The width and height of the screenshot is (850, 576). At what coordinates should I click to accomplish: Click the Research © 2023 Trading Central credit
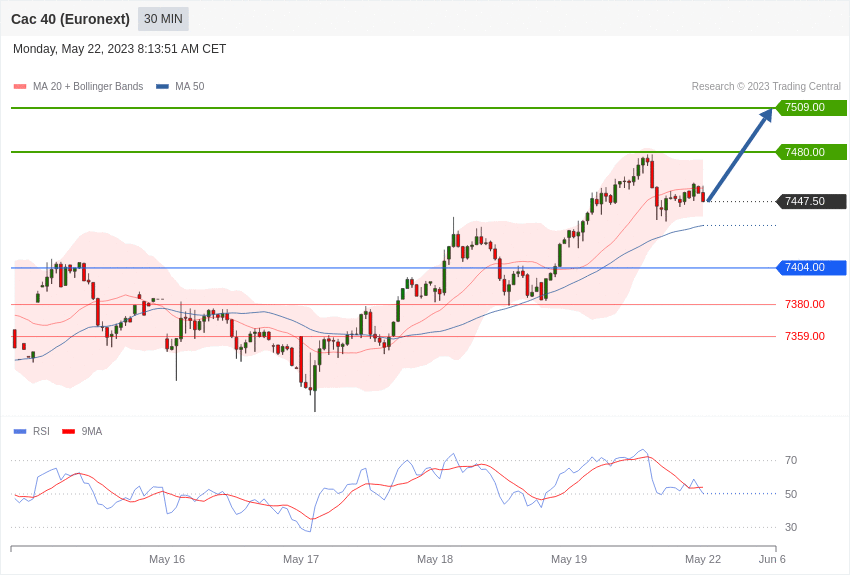(x=766, y=87)
